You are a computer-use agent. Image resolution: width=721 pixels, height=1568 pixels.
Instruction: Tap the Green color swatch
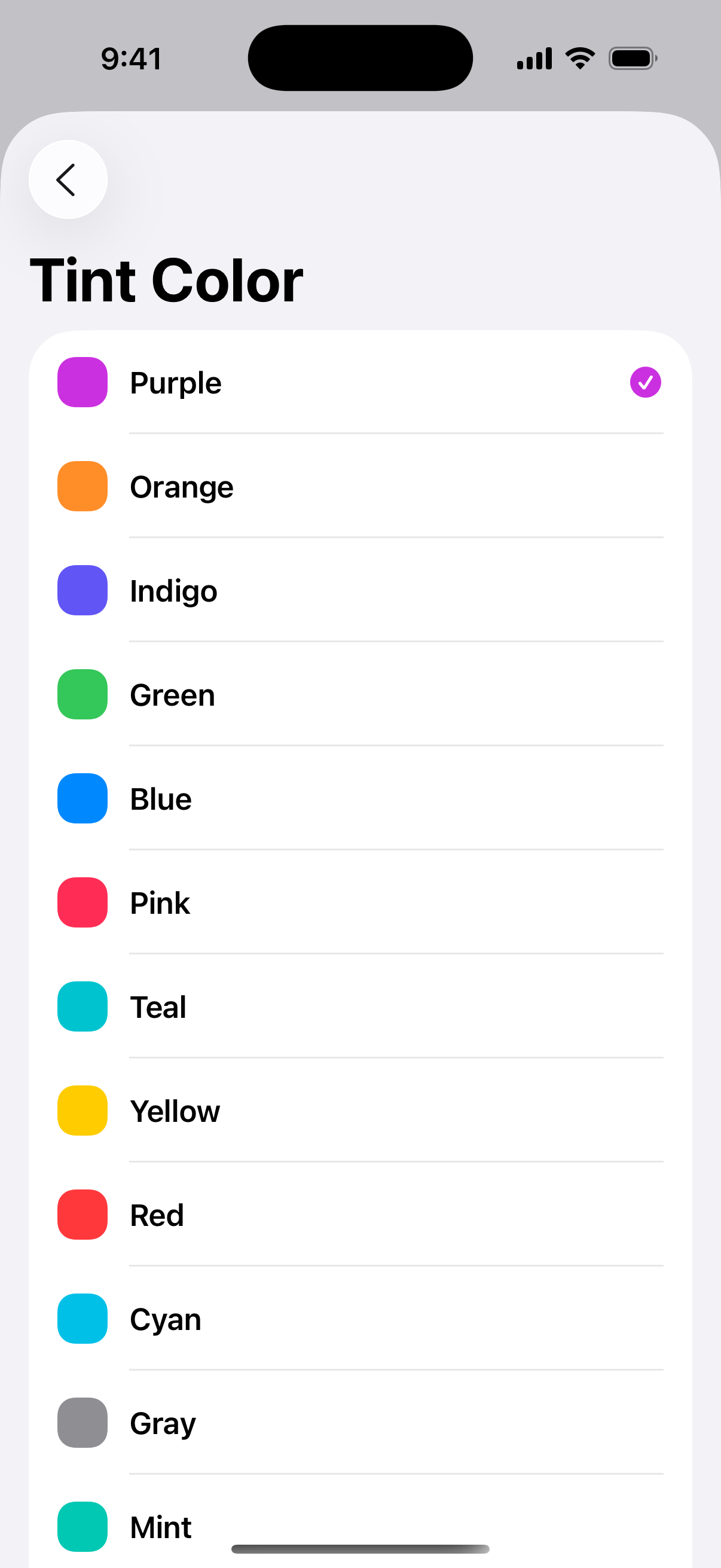82,694
